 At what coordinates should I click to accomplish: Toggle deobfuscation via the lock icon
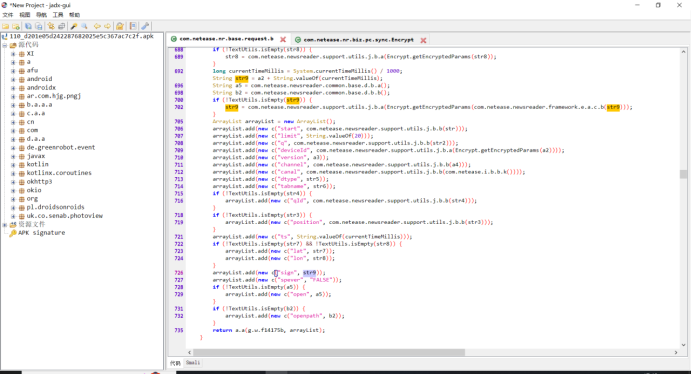[x=120, y=26]
